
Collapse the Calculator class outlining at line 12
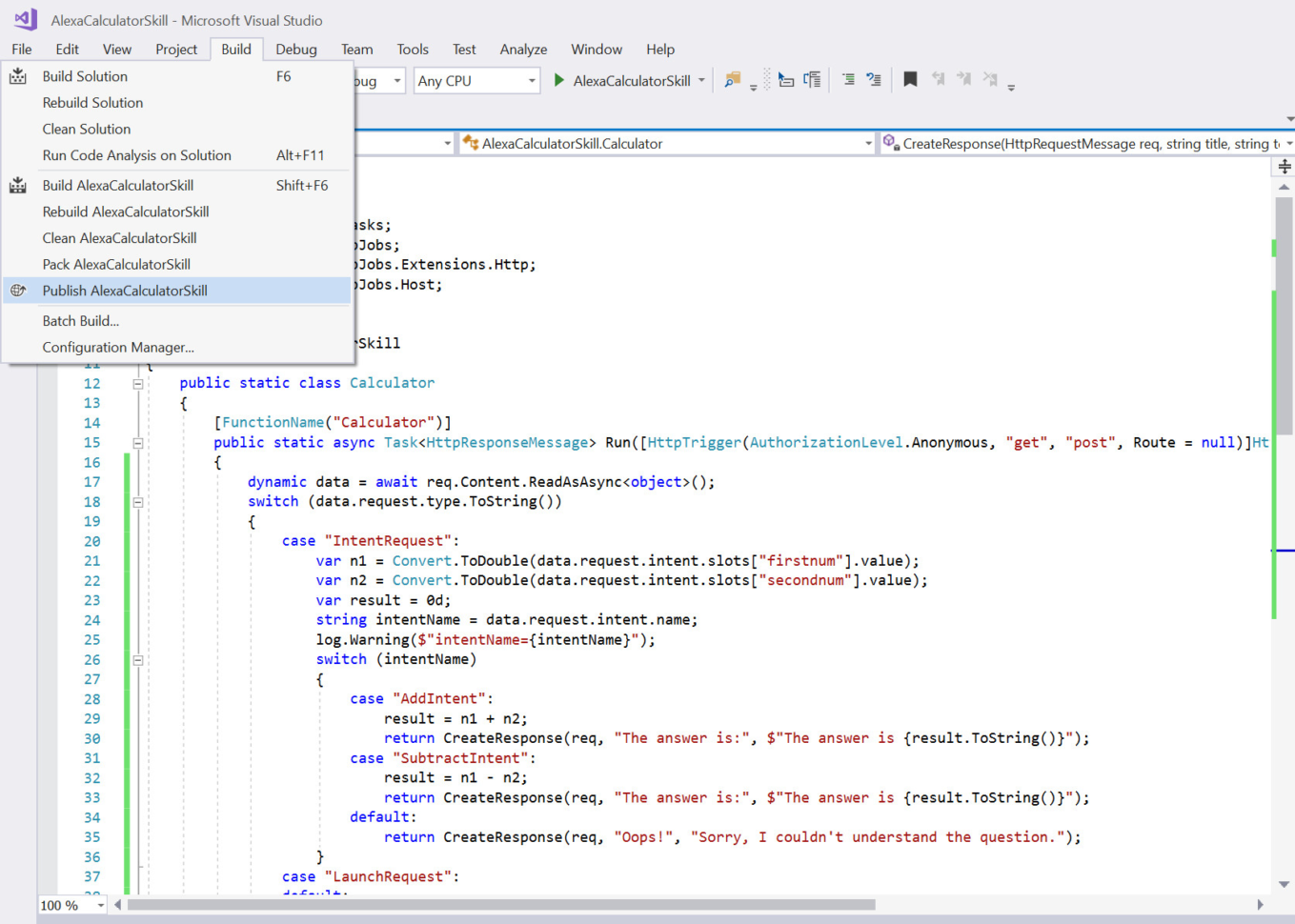point(138,384)
